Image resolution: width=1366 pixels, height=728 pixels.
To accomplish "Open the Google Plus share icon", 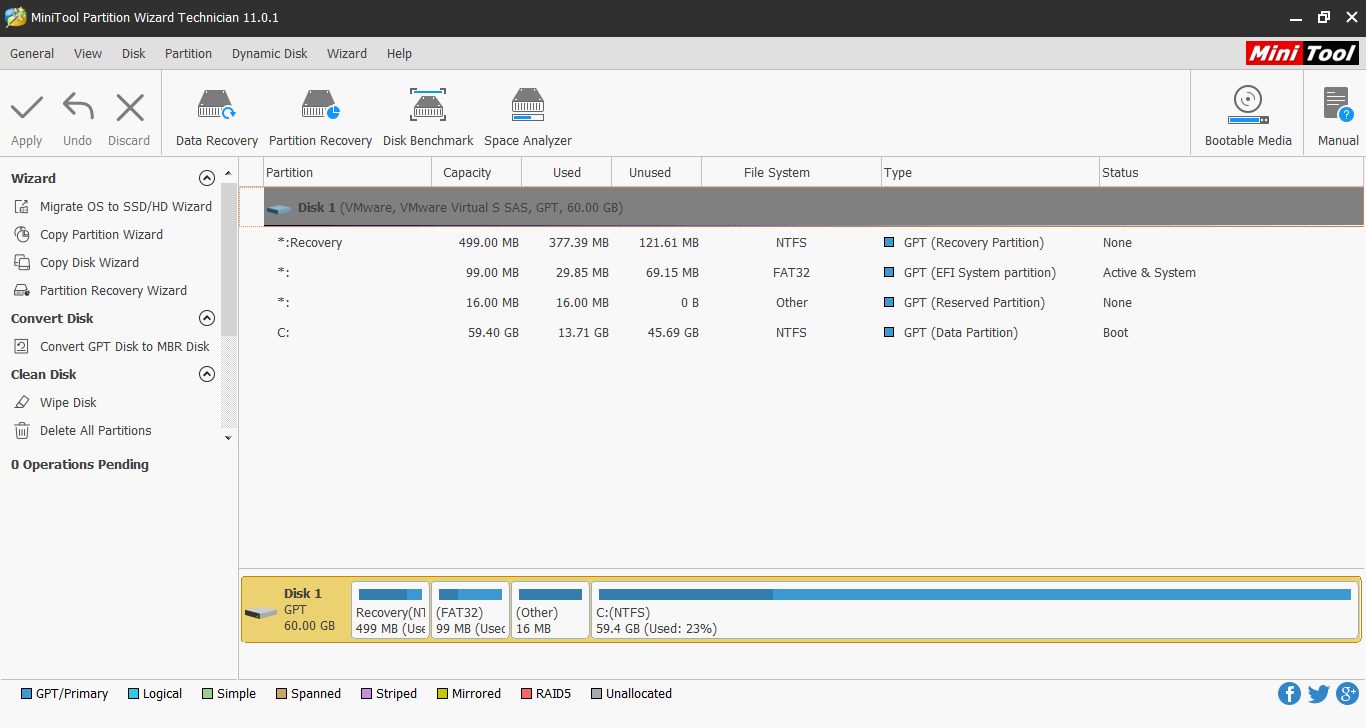I will tap(1347, 694).
